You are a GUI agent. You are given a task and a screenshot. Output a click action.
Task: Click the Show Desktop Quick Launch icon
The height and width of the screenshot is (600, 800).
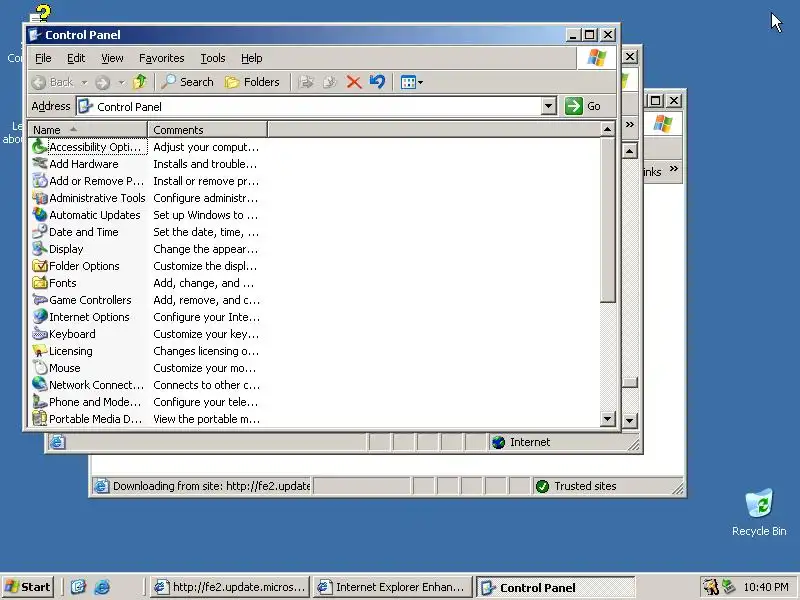coord(78,587)
